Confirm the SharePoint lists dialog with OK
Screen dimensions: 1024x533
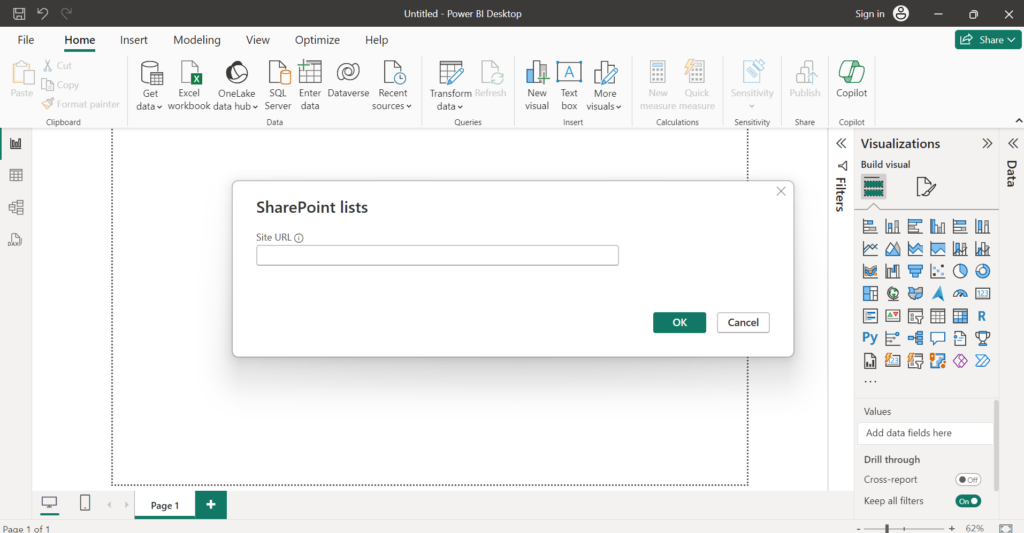click(x=679, y=323)
